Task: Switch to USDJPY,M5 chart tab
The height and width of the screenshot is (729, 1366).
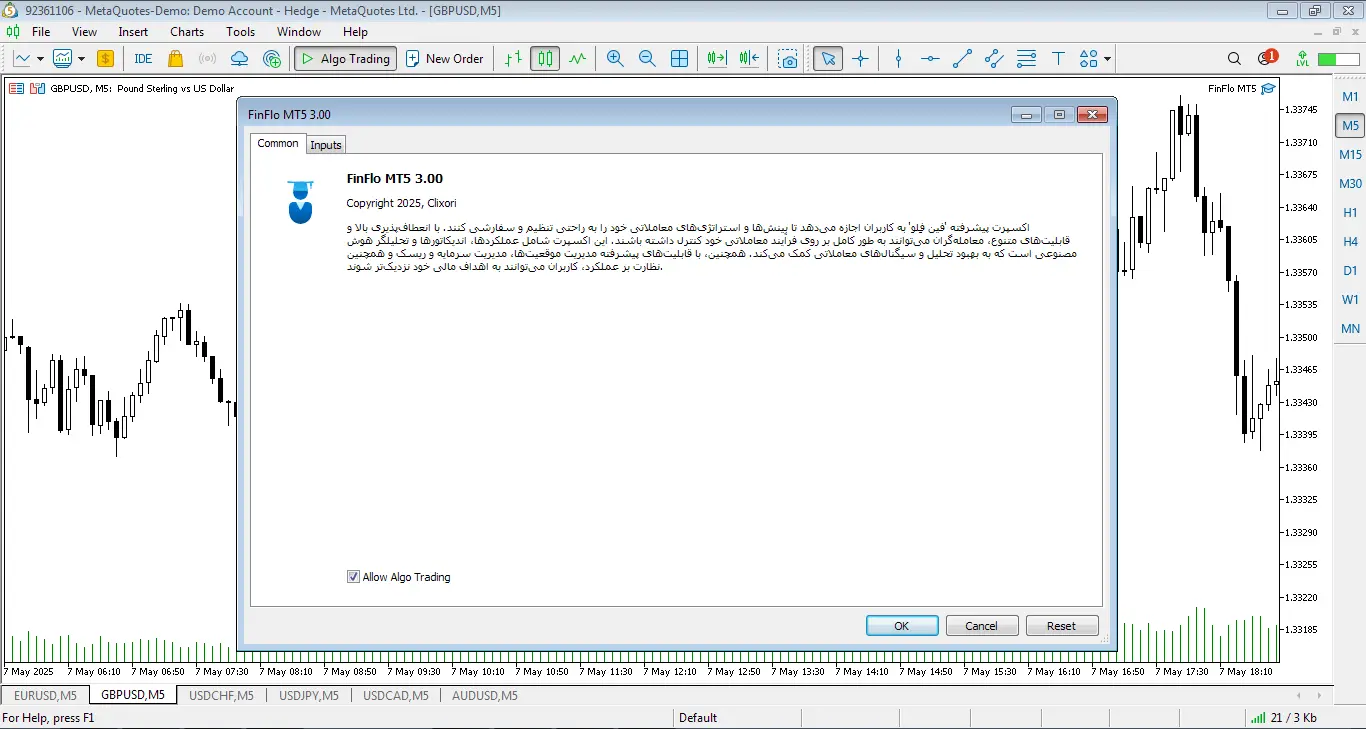Action: pos(308,695)
